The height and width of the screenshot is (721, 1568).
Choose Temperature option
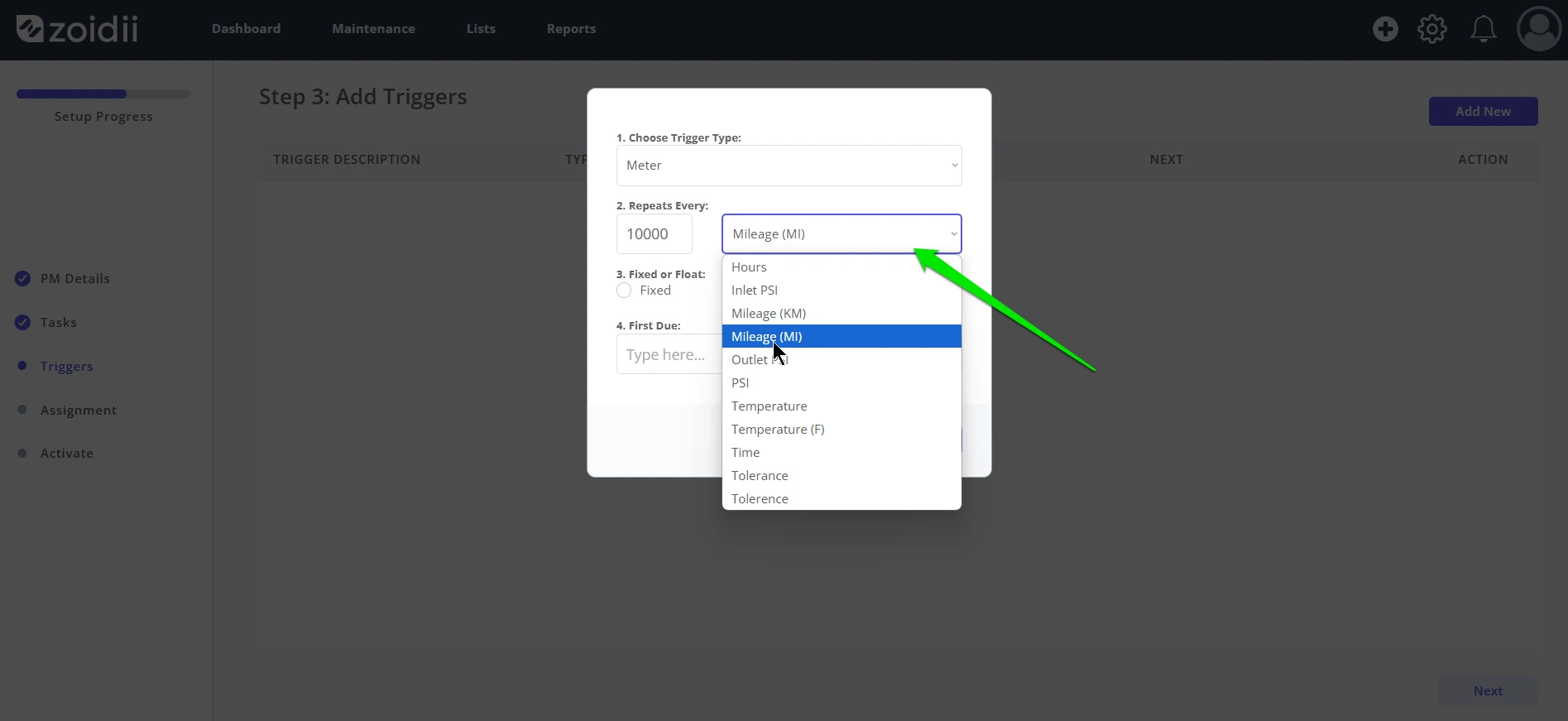[x=842, y=406]
